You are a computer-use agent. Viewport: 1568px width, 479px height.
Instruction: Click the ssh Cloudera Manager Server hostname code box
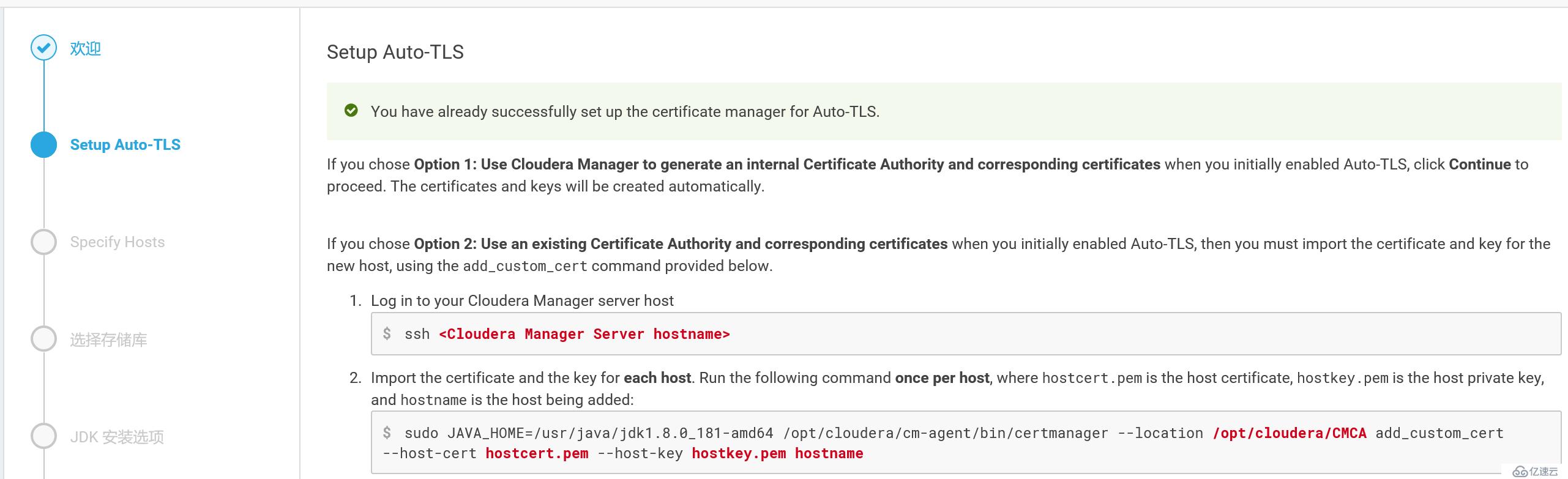click(x=966, y=333)
